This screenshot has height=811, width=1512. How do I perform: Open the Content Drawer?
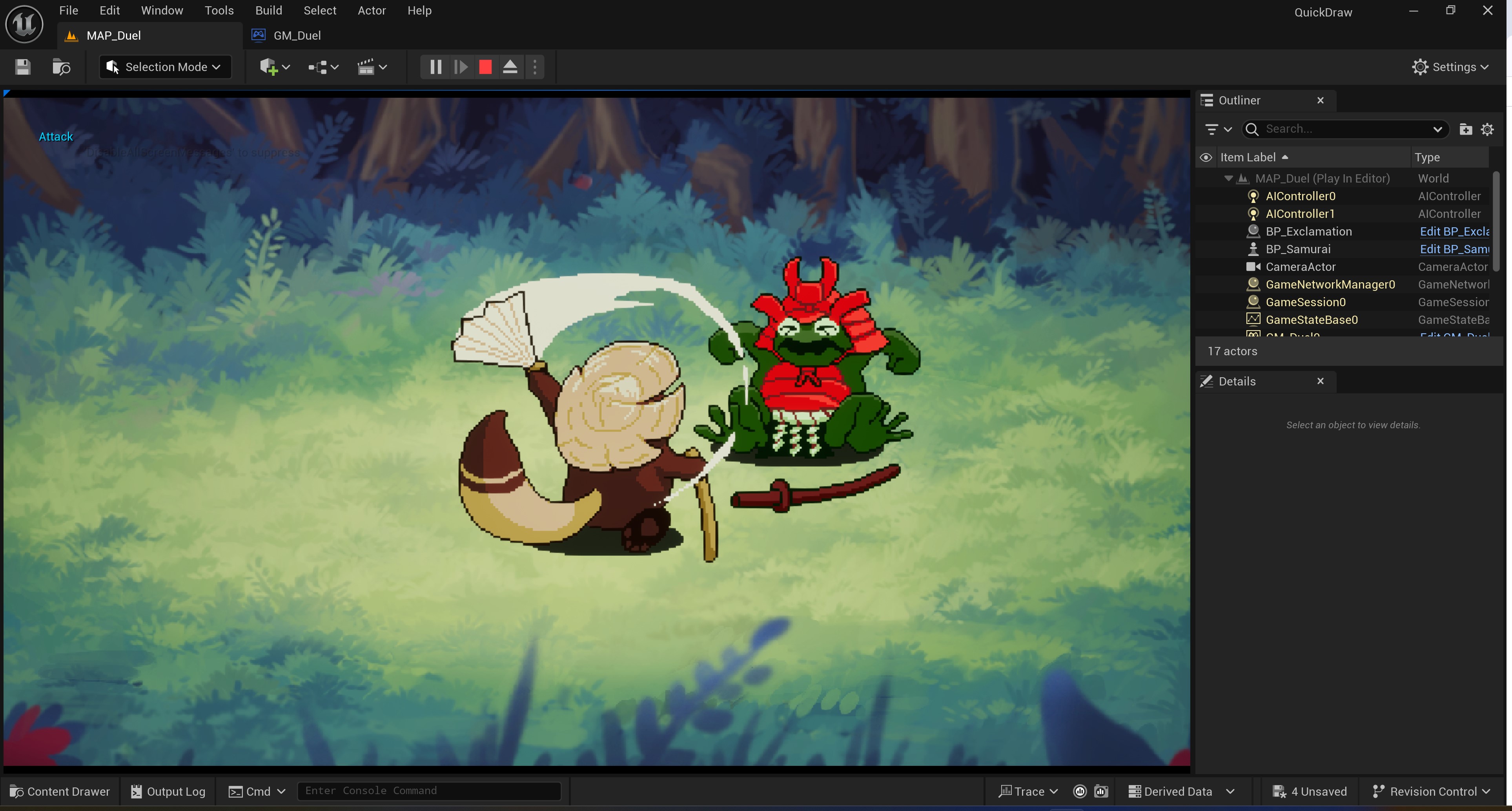[x=60, y=791]
